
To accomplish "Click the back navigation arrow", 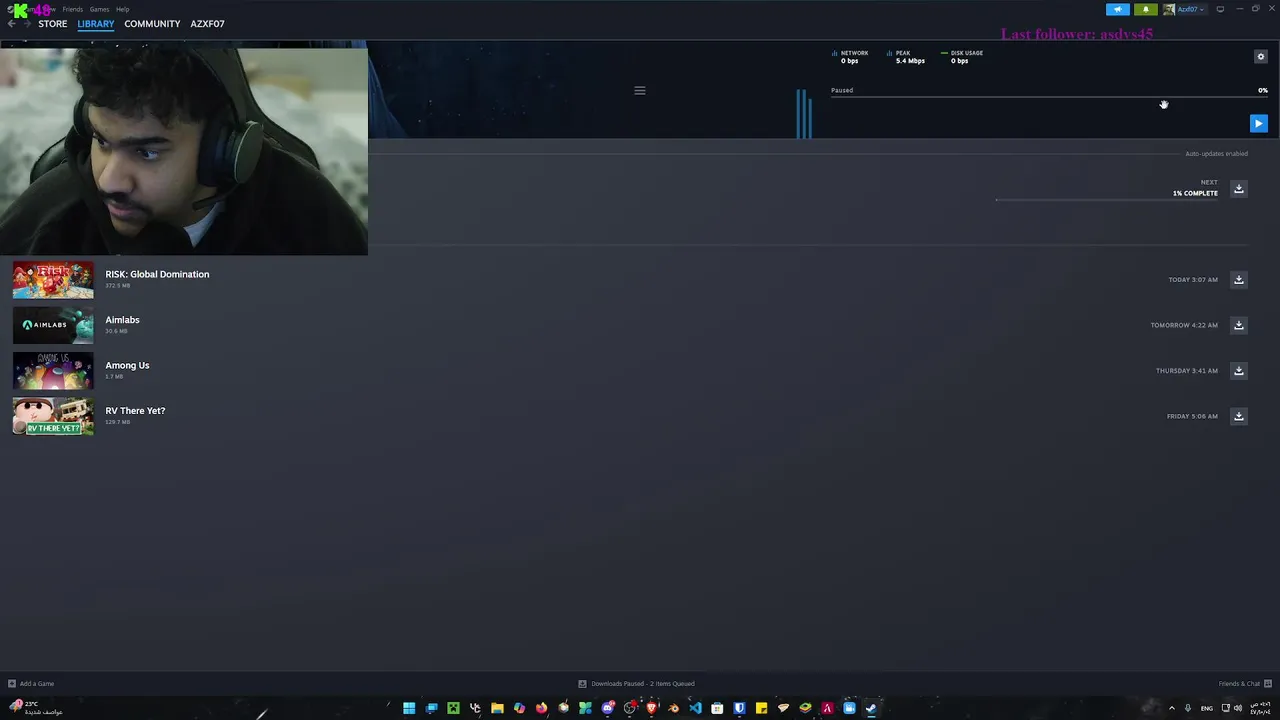I will click(11, 24).
